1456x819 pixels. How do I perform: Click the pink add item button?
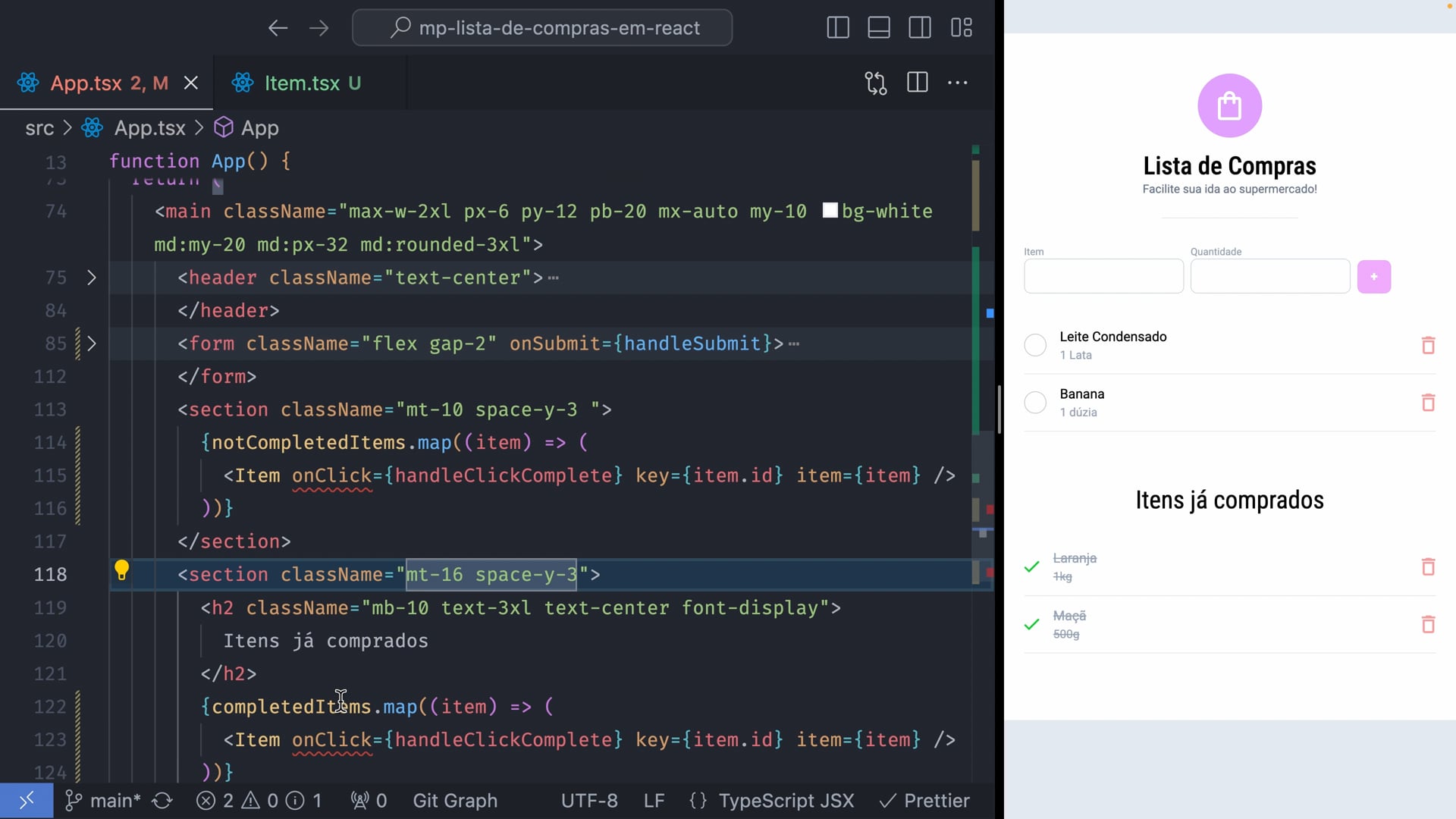(1373, 277)
